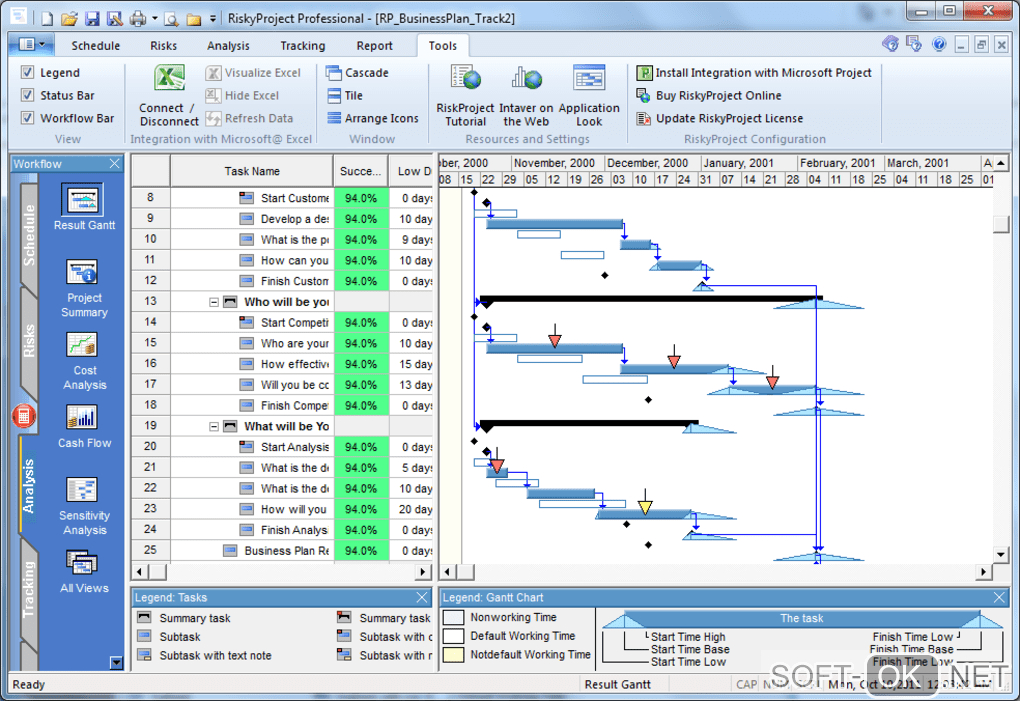Click the Help question mark icon
This screenshot has width=1020, height=701.
click(x=939, y=44)
